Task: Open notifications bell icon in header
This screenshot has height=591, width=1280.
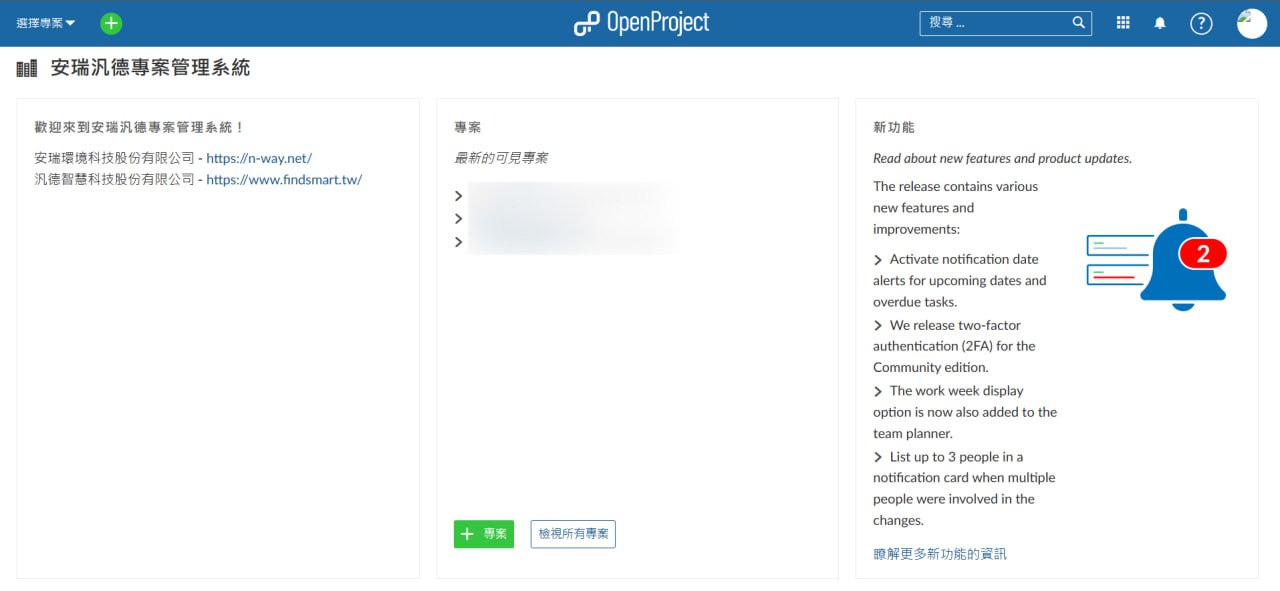Action: pyautogui.click(x=1160, y=23)
